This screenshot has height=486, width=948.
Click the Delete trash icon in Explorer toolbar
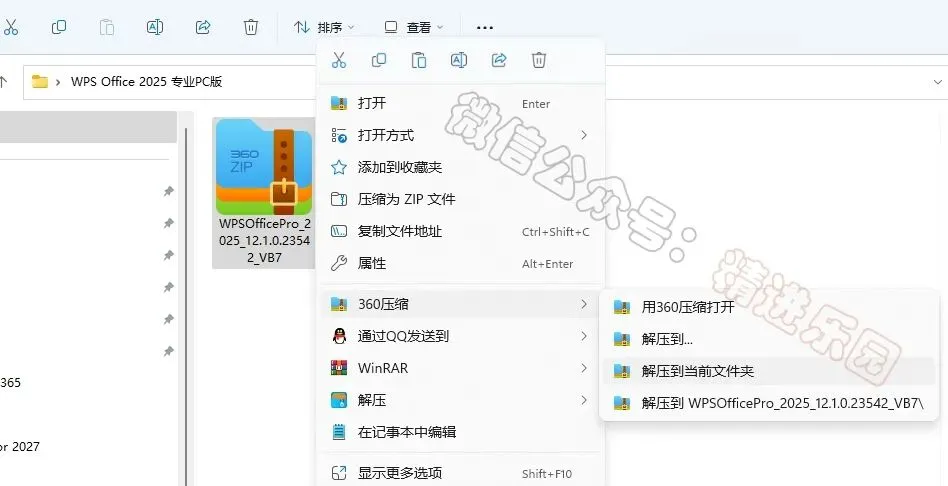[251, 27]
